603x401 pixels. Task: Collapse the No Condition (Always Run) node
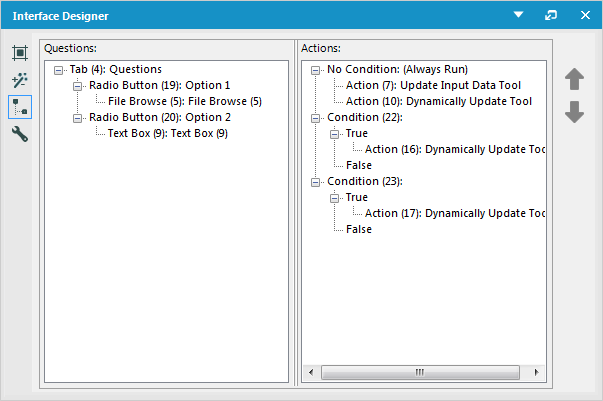[317, 70]
